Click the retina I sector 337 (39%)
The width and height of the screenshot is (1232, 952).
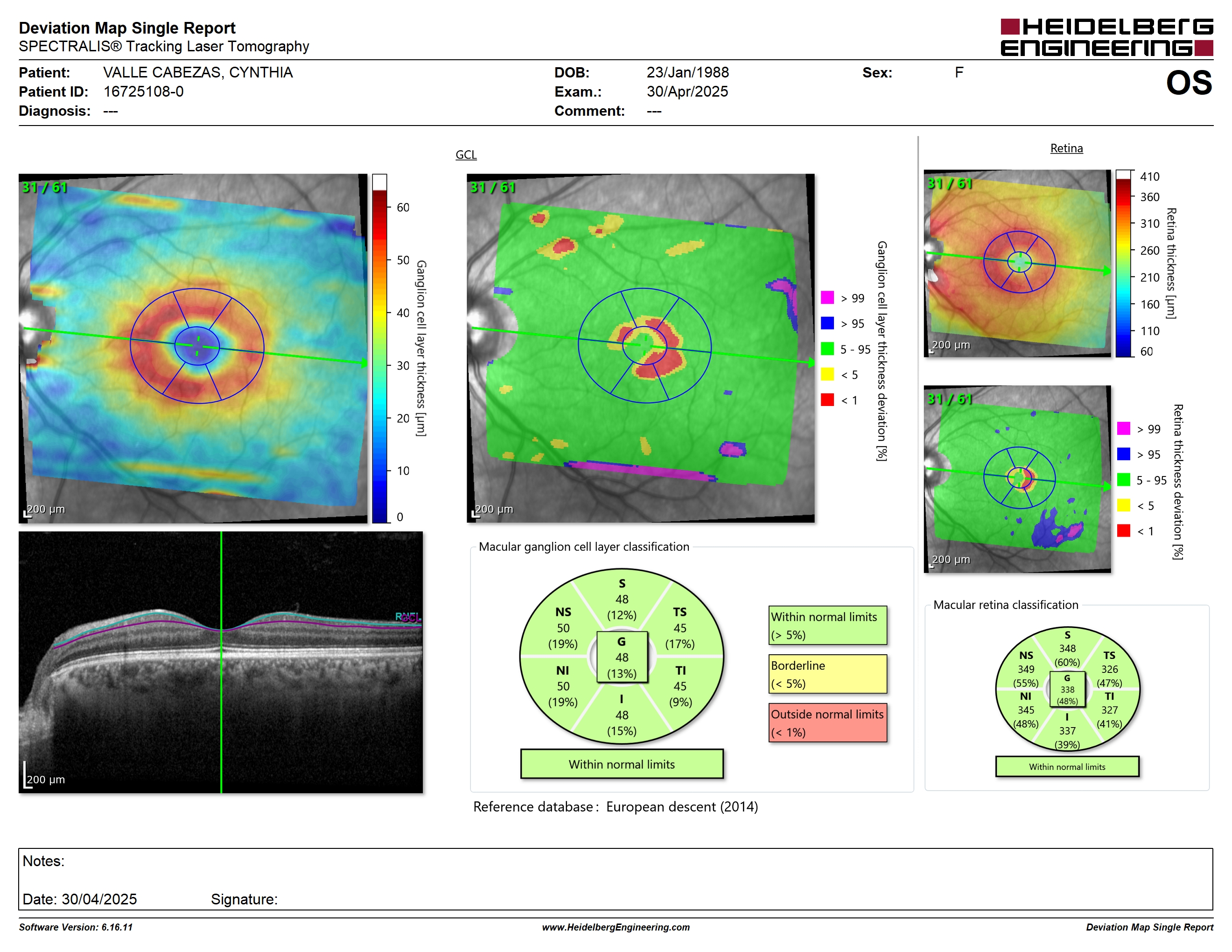[1067, 731]
